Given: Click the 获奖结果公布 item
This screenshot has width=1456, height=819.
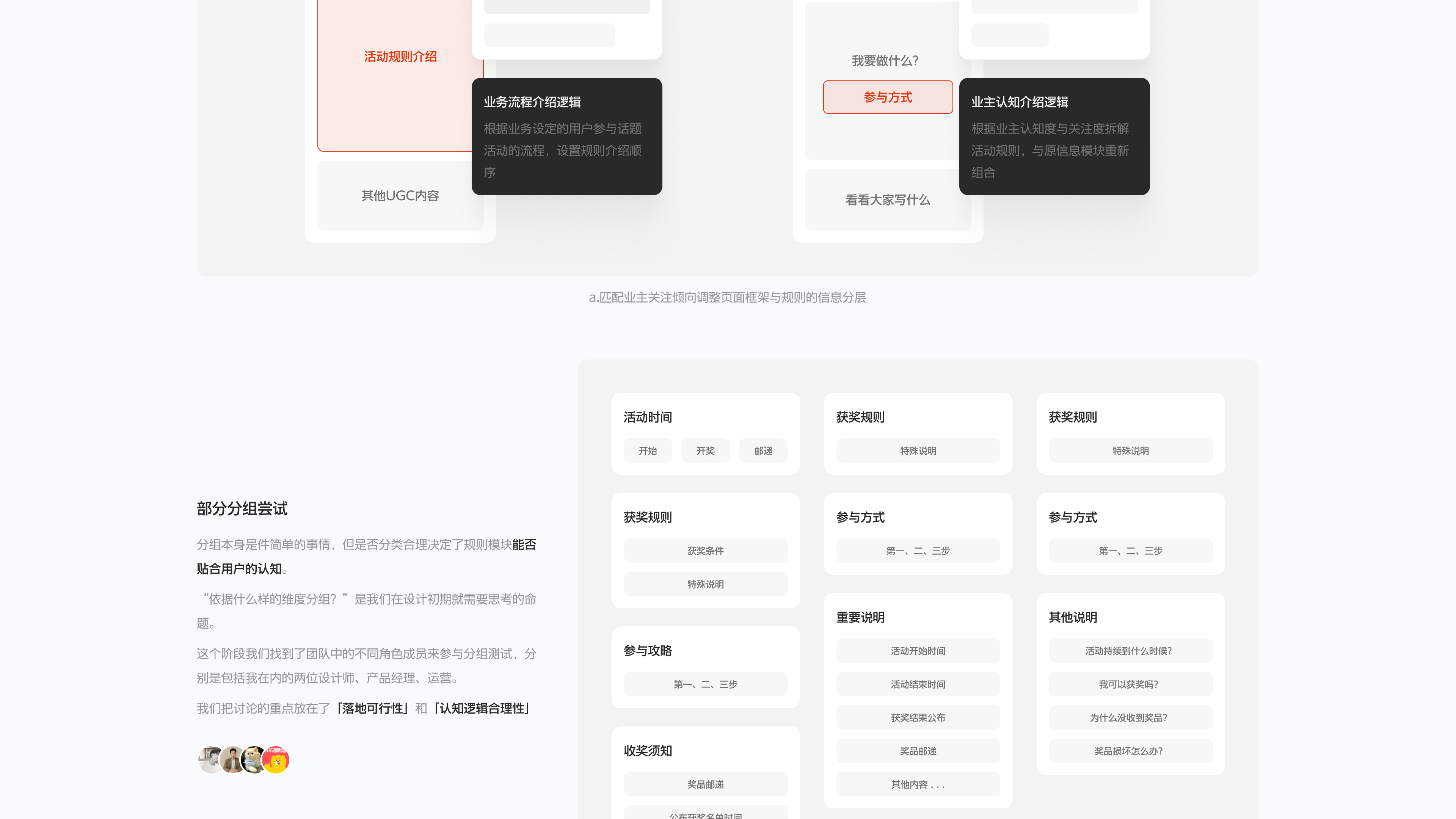Looking at the screenshot, I should tap(918, 717).
